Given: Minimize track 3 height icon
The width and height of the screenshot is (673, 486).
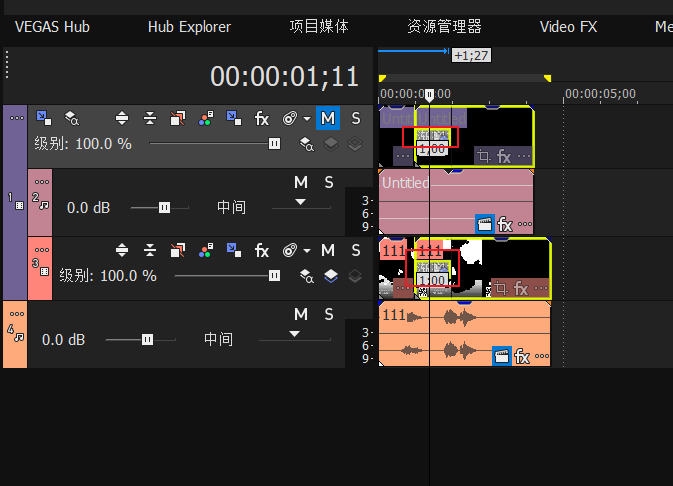Looking at the screenshot, I should point(150,250).
